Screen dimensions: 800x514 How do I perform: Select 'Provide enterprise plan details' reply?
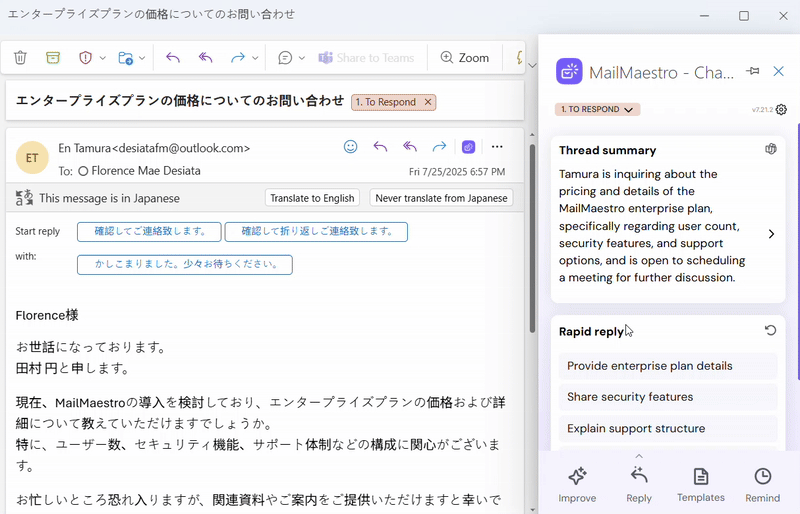point(668,366)
